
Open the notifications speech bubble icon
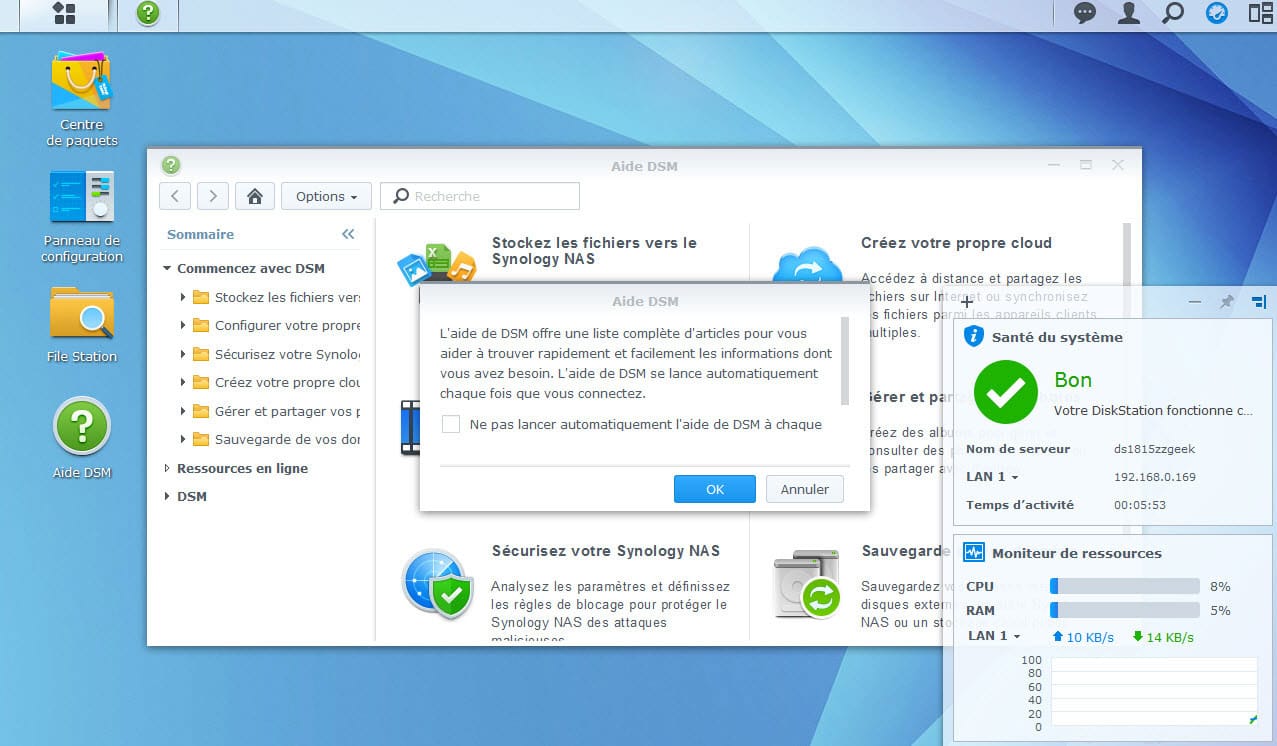click(1085, 14)
